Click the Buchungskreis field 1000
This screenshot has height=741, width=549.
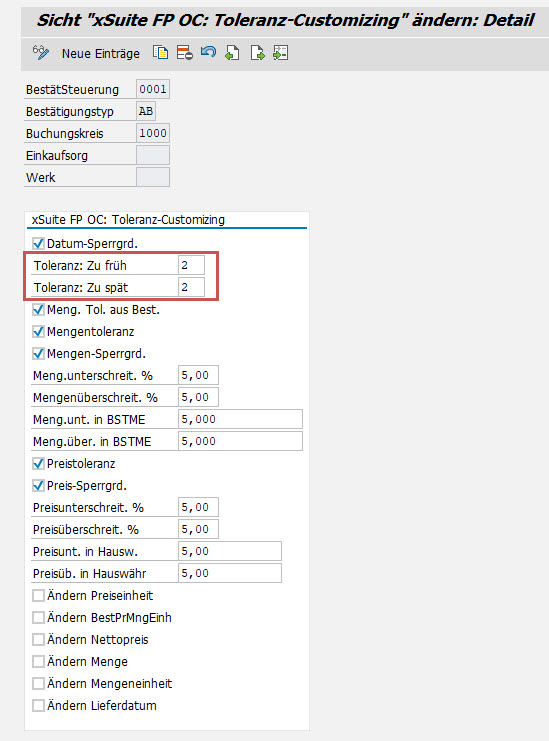pyautogui.click(x=153, y=133)
